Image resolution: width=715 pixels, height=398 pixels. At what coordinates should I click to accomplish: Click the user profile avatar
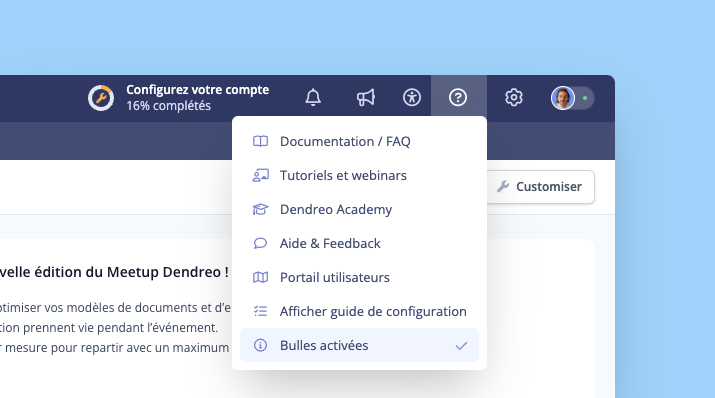pos(563,98)
